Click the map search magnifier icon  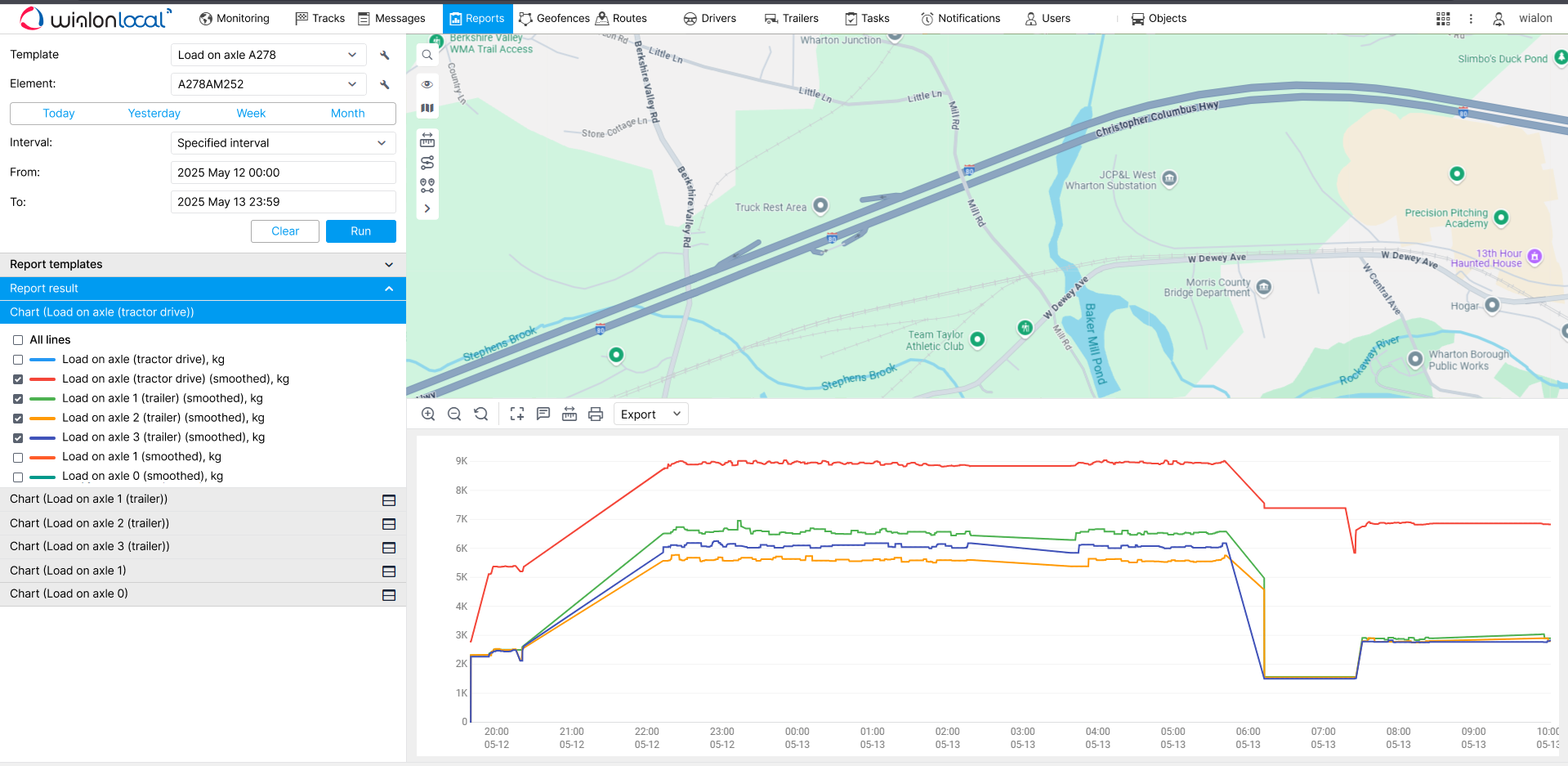427,56
